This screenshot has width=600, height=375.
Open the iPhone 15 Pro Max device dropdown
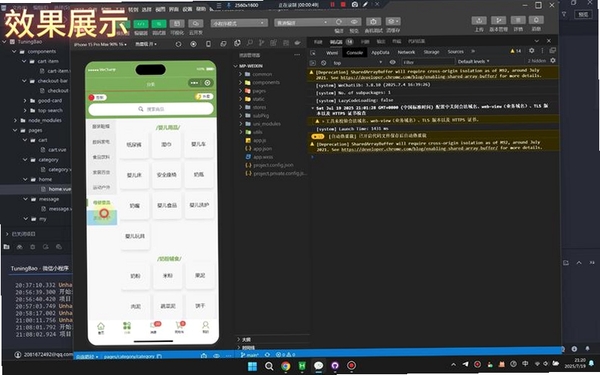pos(100,44)
